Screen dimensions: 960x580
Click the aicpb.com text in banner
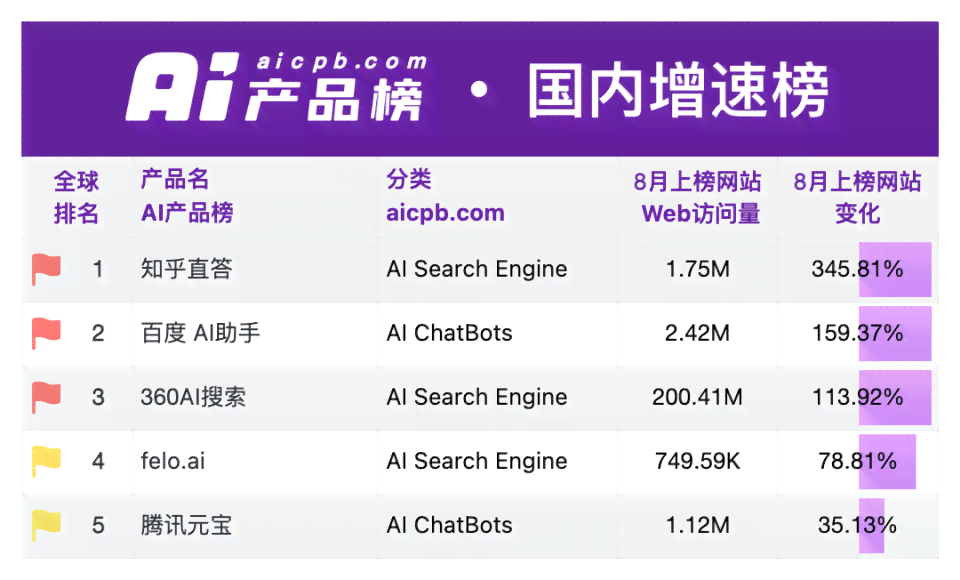pyautogui.click(x=341, y=62)
